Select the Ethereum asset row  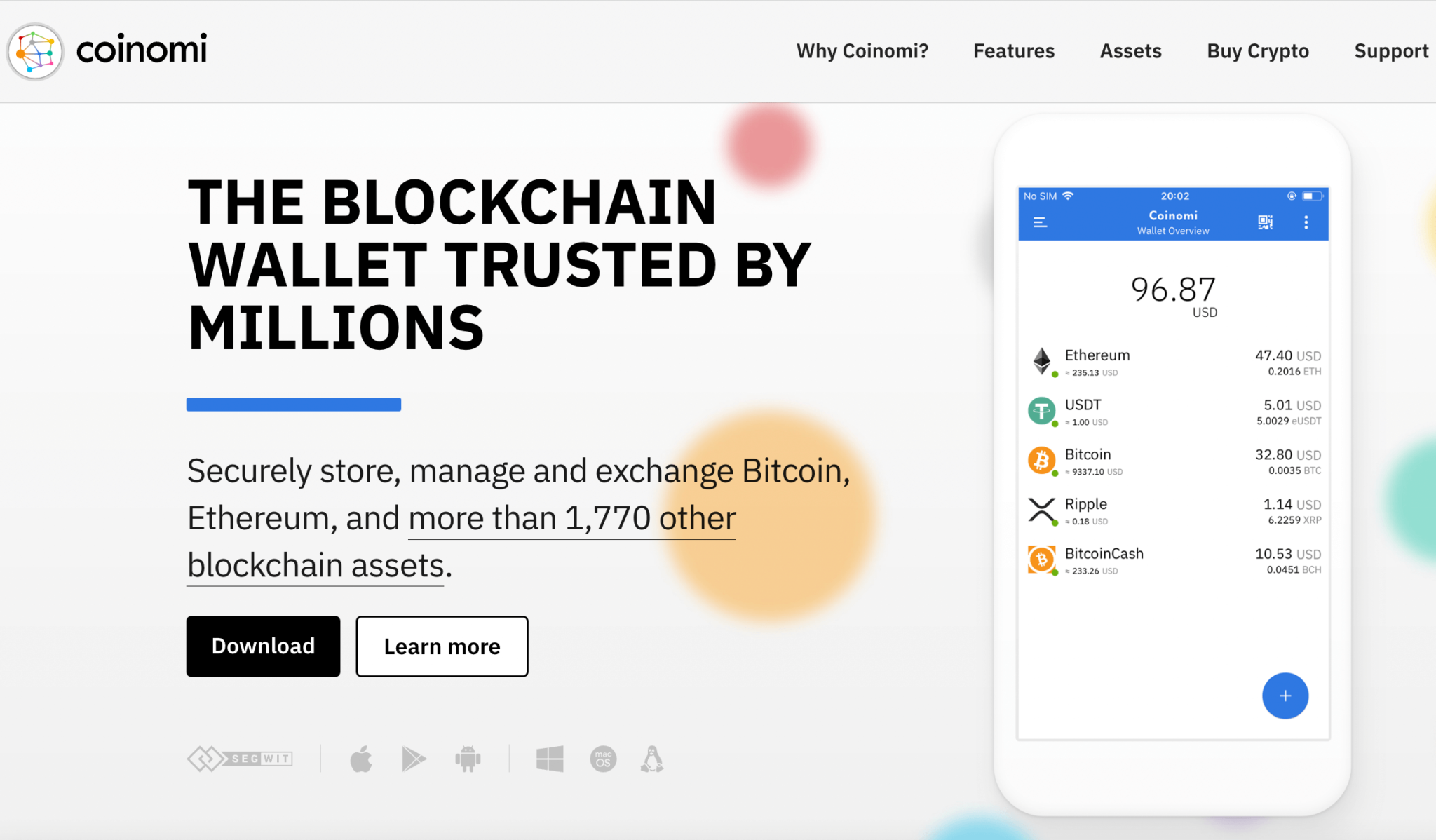point(1172,362)
